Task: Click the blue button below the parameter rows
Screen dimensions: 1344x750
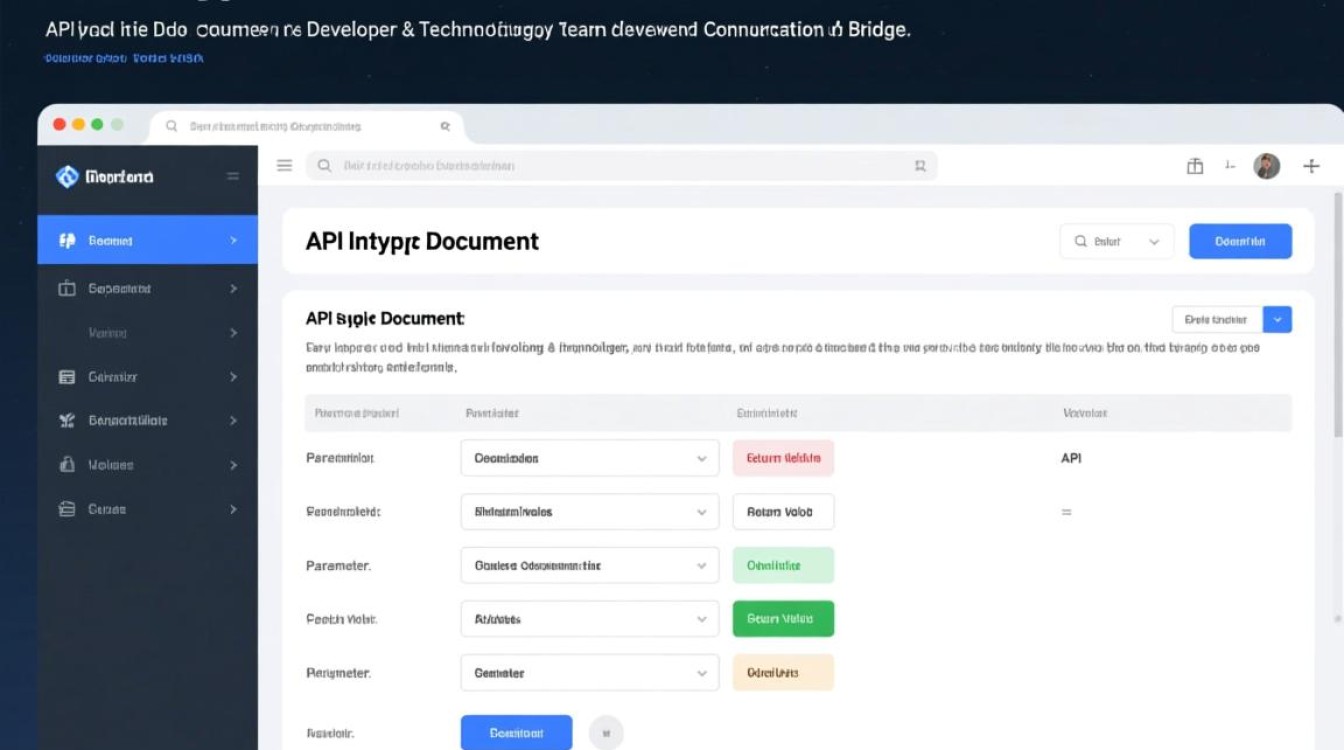Action: (x=516, y=733)
